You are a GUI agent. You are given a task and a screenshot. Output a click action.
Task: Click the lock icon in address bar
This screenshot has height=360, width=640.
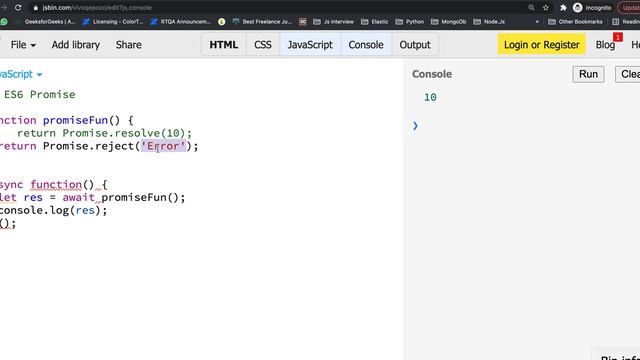[36, 8]
